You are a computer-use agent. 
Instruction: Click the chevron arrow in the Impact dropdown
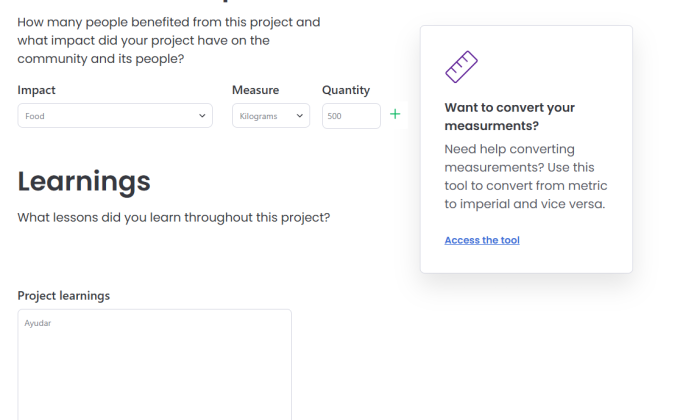point(202,116)
